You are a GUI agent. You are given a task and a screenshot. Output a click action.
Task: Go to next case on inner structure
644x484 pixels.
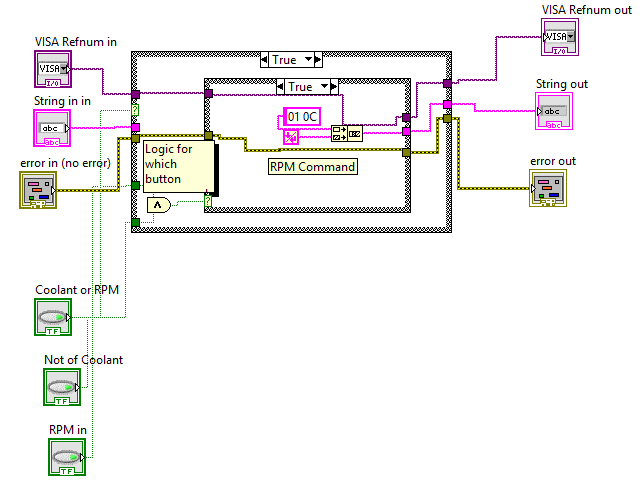coord(334,87)
